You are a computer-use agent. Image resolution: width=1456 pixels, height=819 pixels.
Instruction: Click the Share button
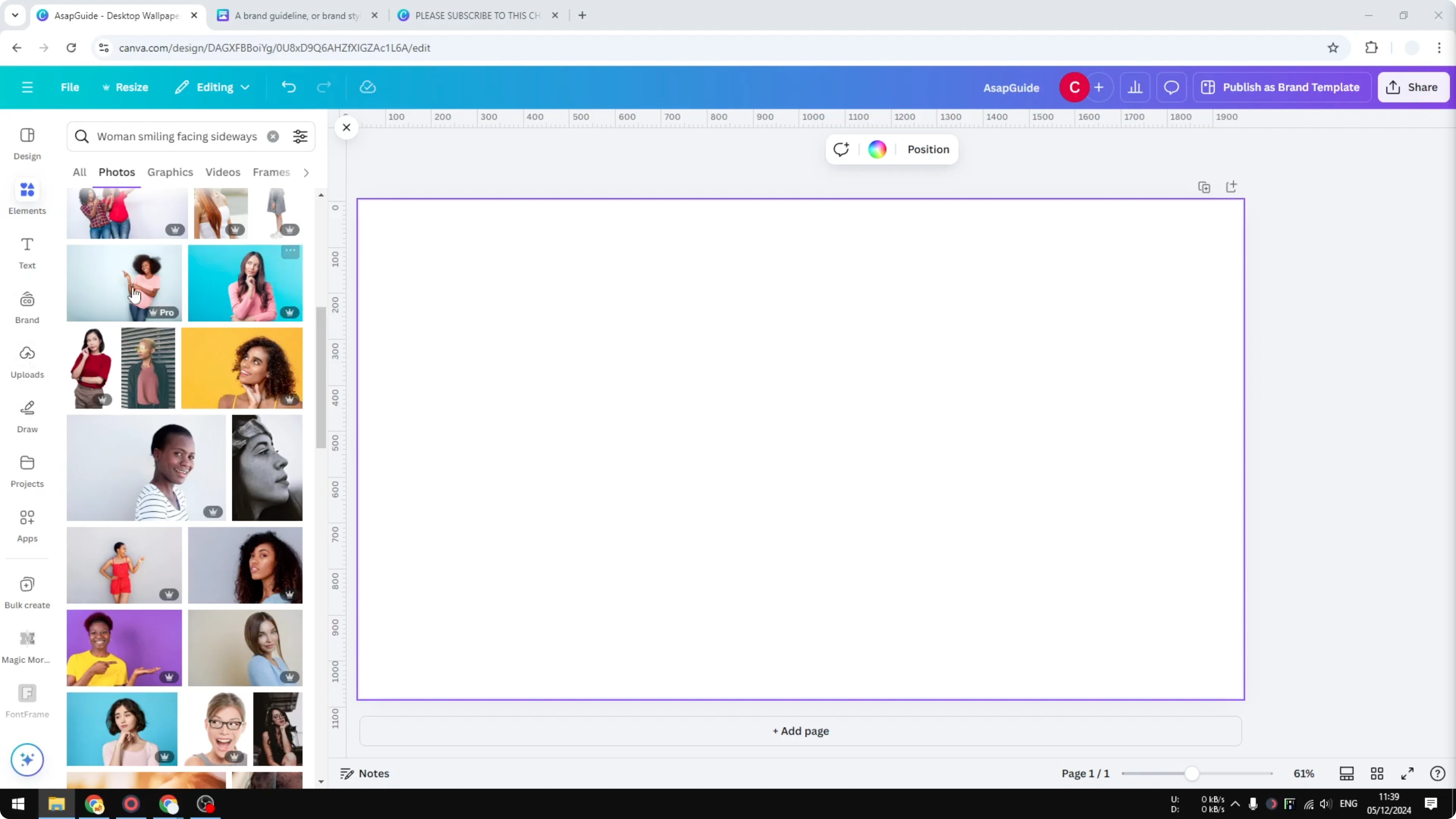pyautogui.click(x=1413, y=87)
